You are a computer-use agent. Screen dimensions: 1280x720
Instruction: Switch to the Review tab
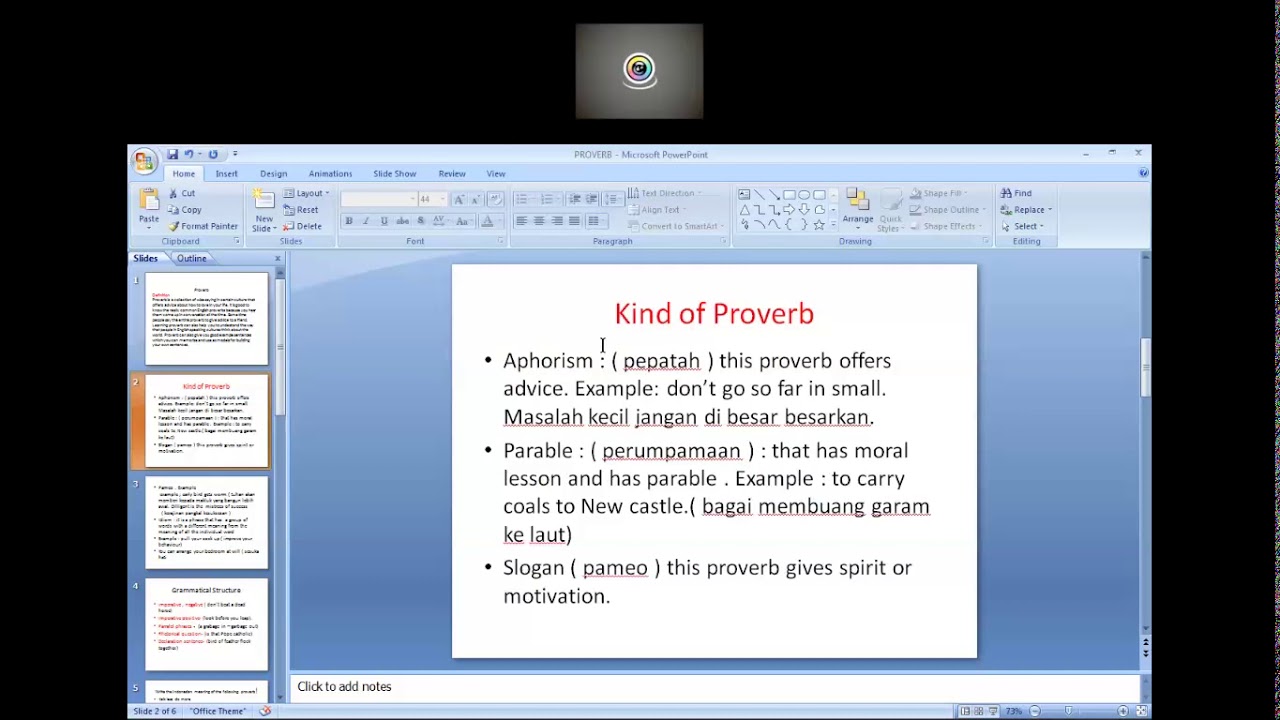tap(452, 174)
